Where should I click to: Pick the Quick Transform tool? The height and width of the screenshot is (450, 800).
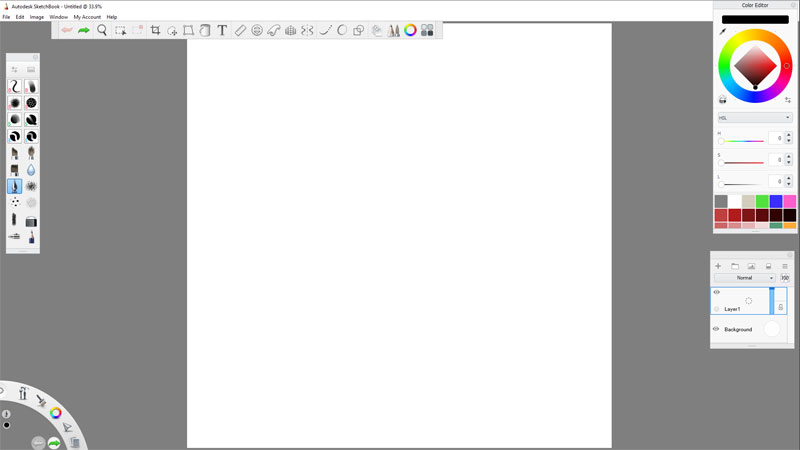(172, 31)
